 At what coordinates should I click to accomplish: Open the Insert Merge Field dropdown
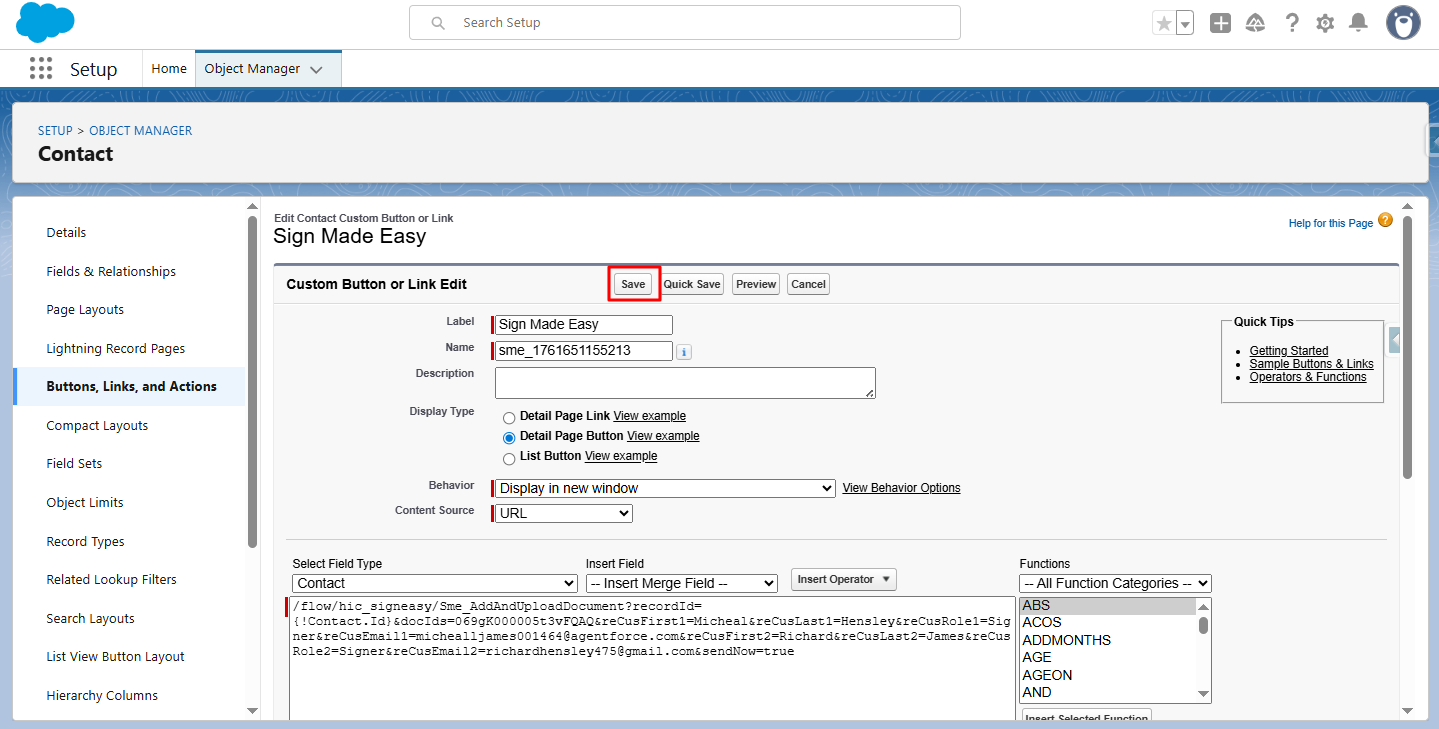(681, 583)
